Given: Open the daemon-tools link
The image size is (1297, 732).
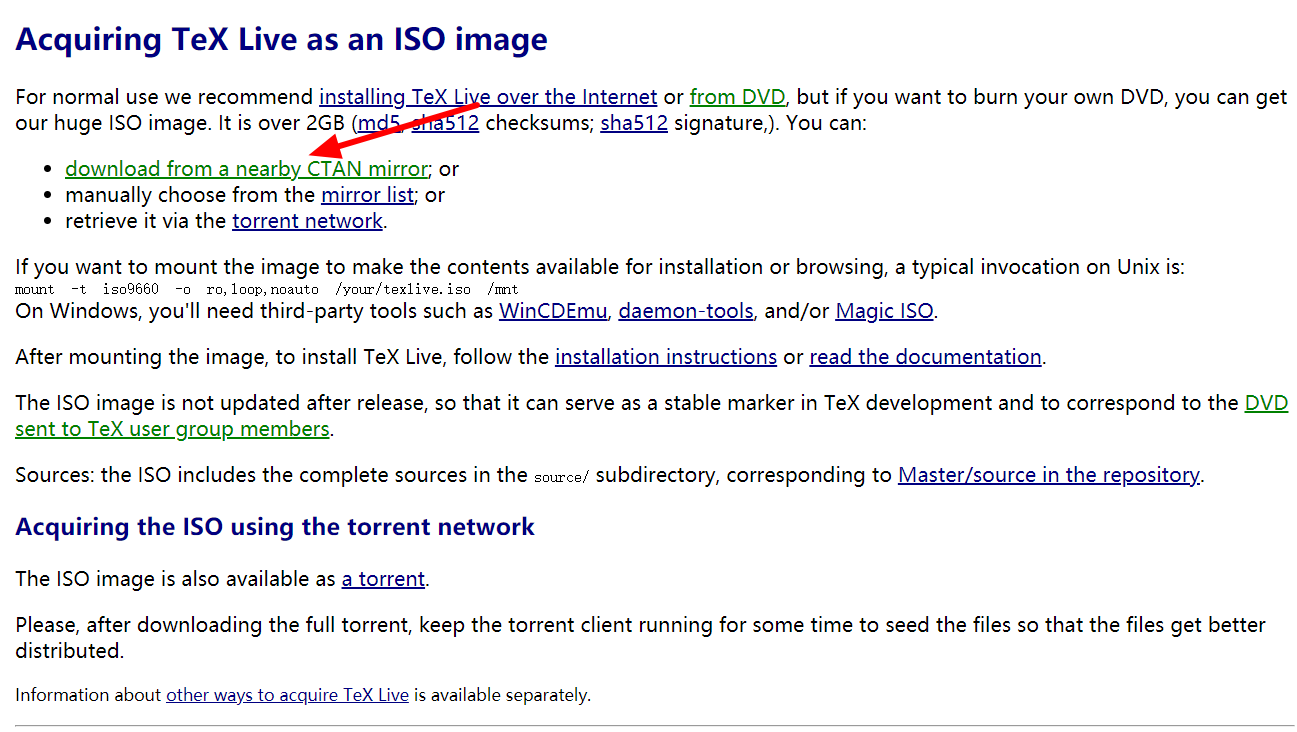Looking at the screenshot, I should pyautogui.click(x=686, y=311).
